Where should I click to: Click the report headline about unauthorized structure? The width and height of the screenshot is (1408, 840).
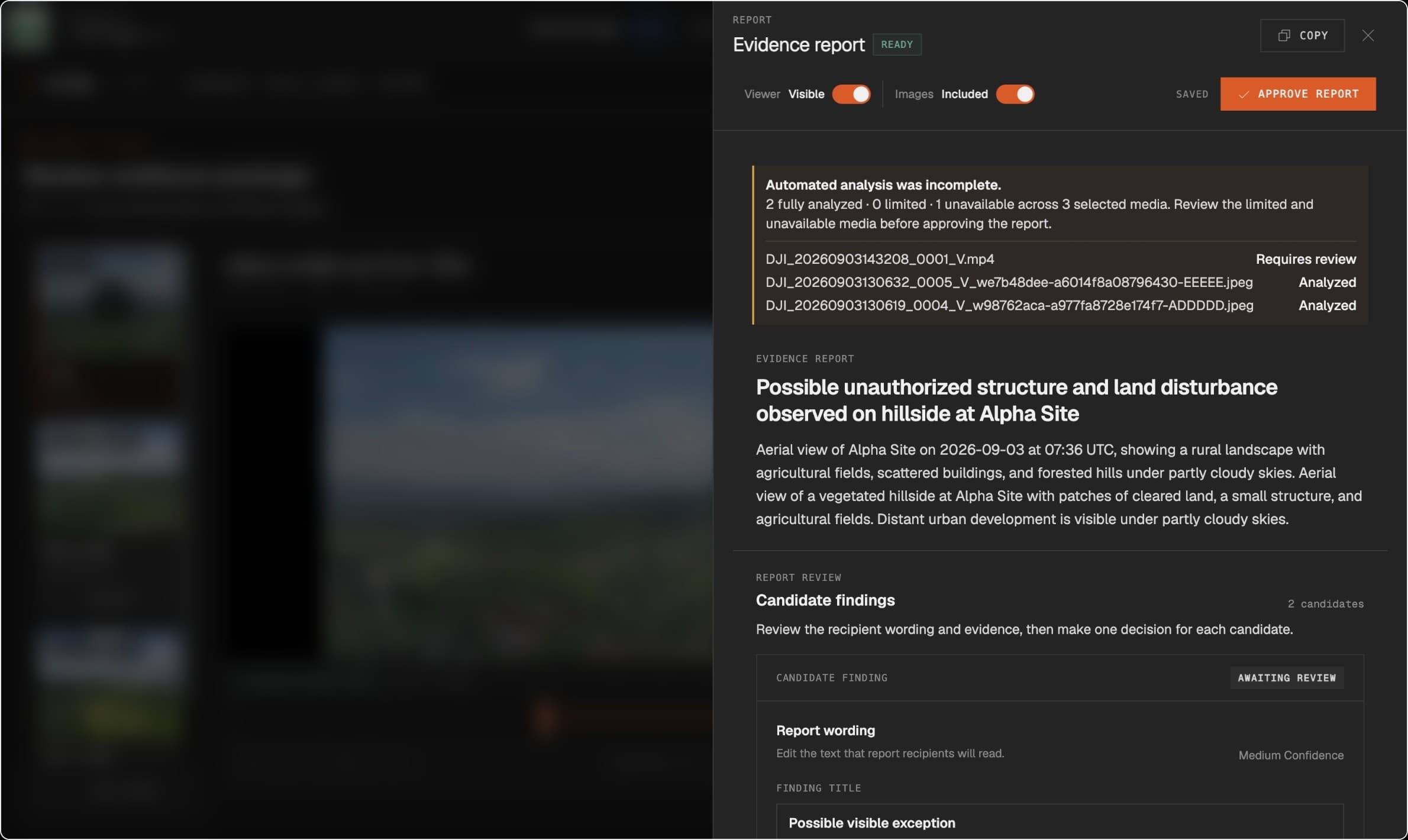1016,400
